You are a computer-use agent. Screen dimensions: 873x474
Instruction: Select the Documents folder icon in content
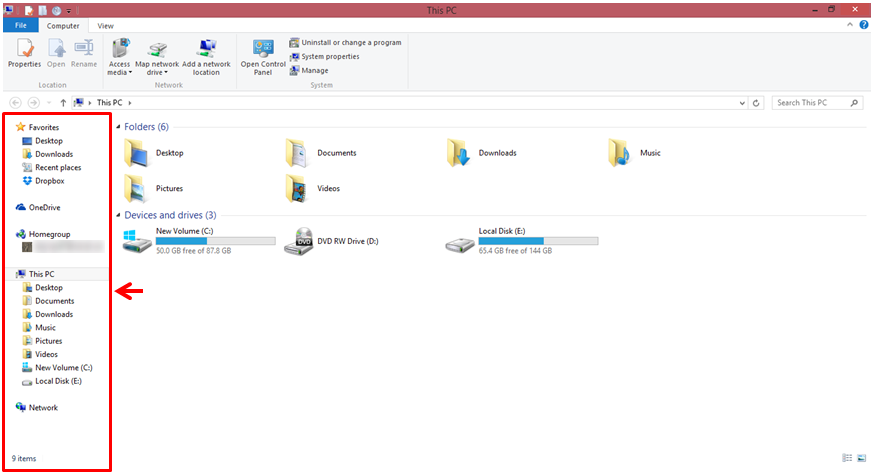coord(297,153)
